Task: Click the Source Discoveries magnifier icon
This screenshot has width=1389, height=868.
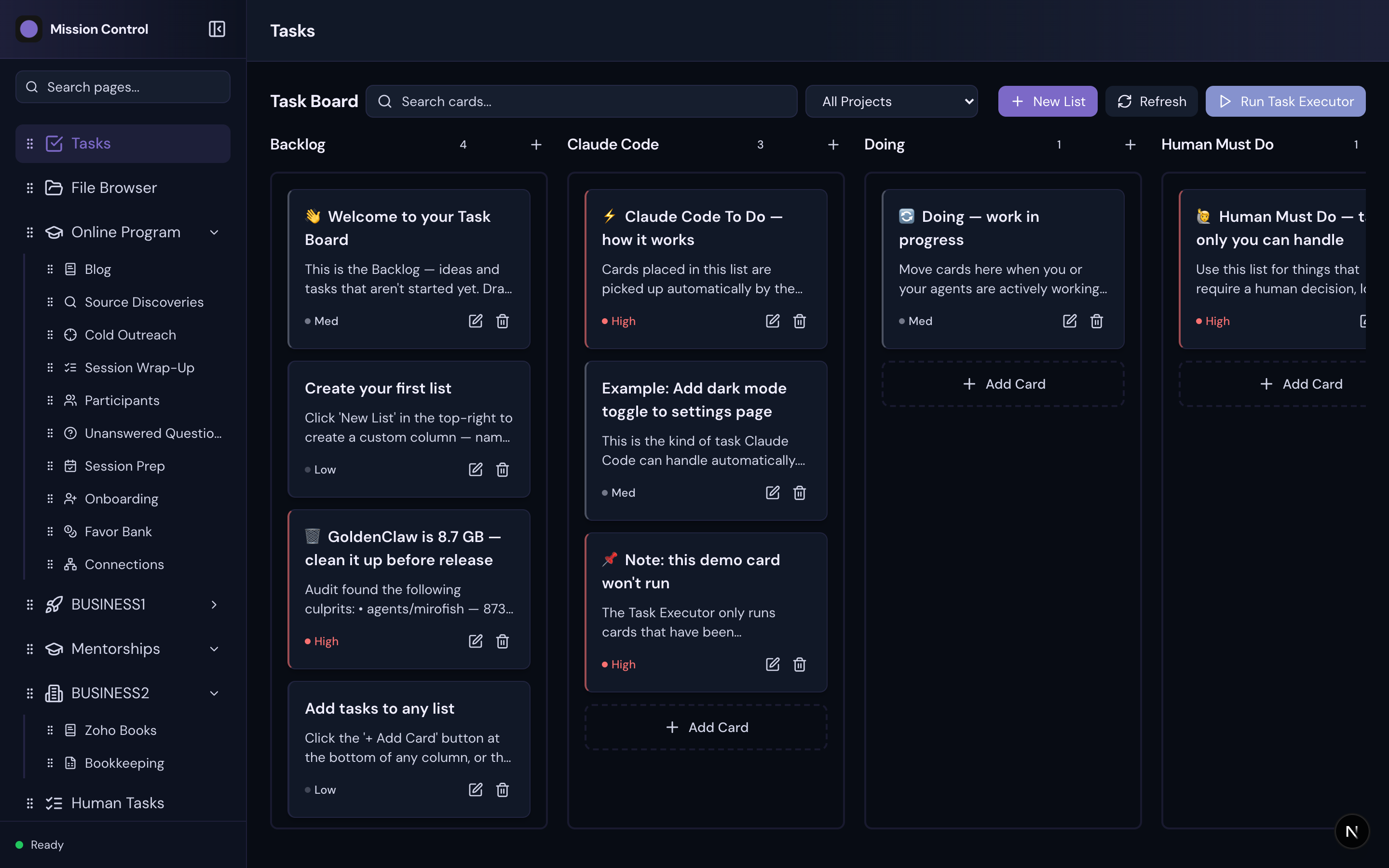Action: pyautogui.click(x=70, y=301)
